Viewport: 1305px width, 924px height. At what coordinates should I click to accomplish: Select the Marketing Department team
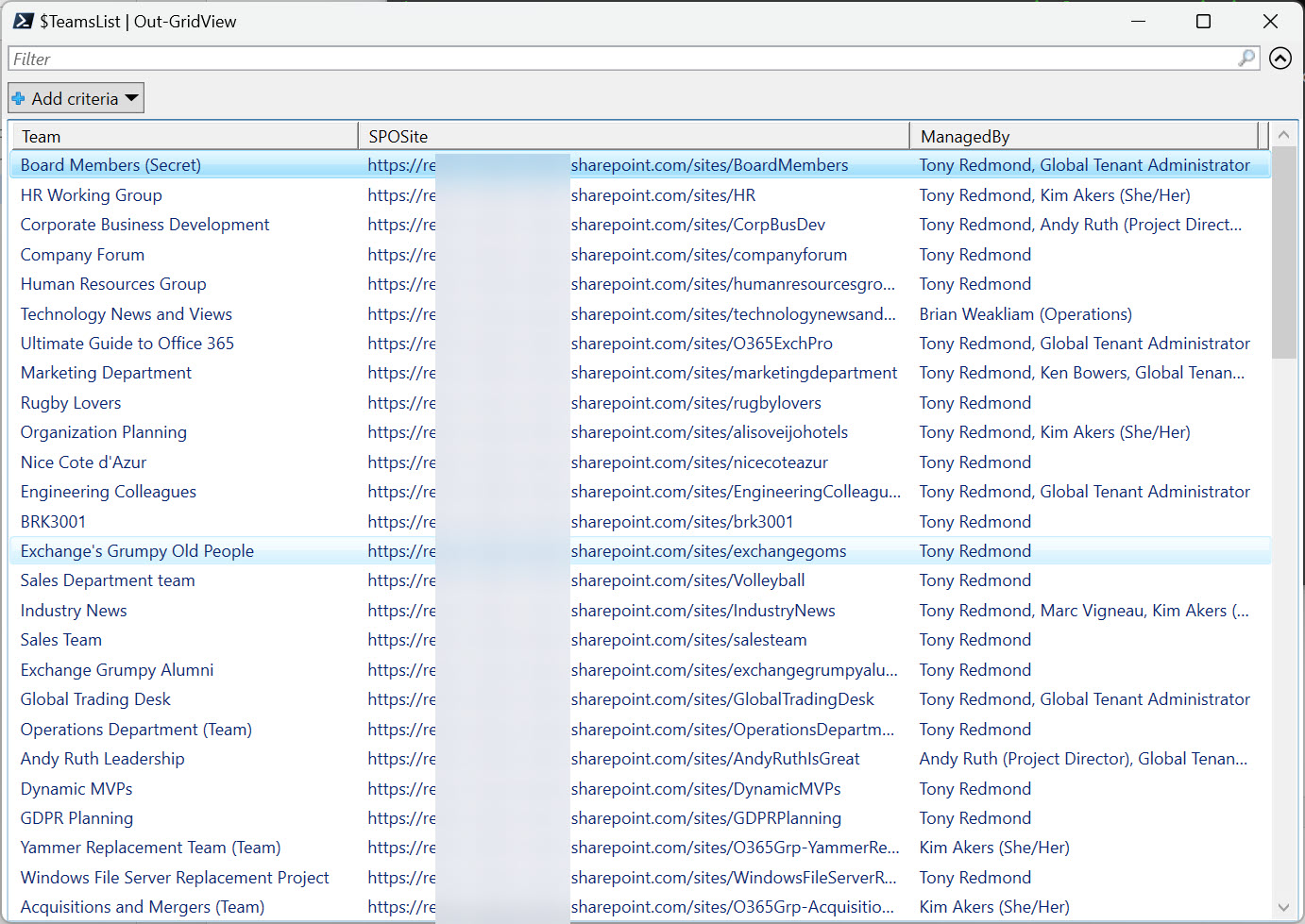pos(106,373)
